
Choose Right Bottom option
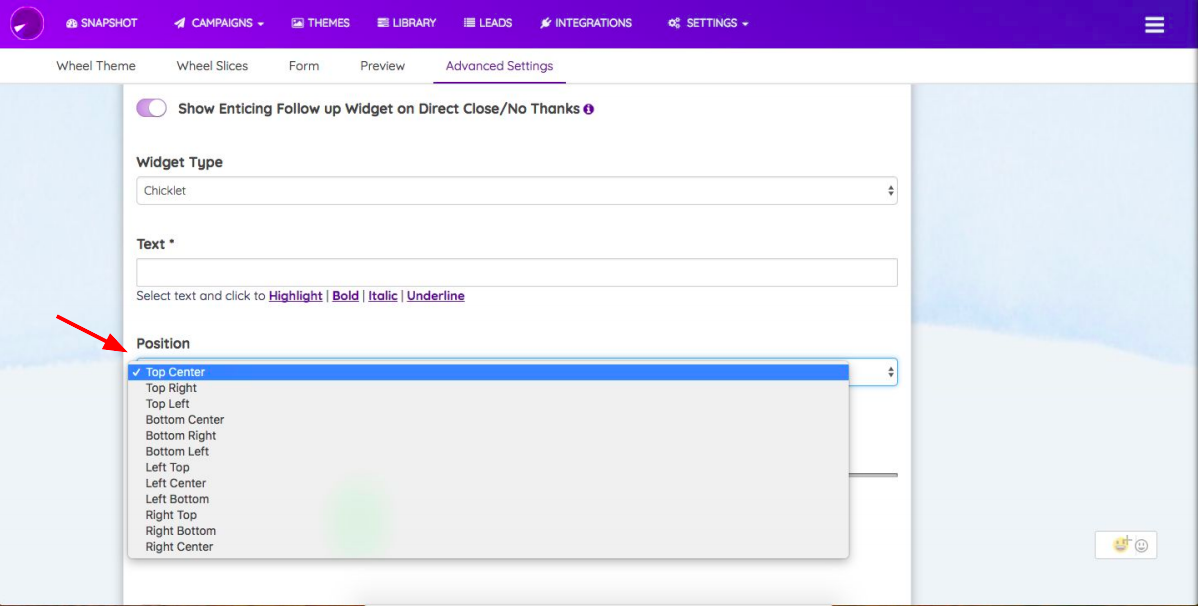coord(489,530)
